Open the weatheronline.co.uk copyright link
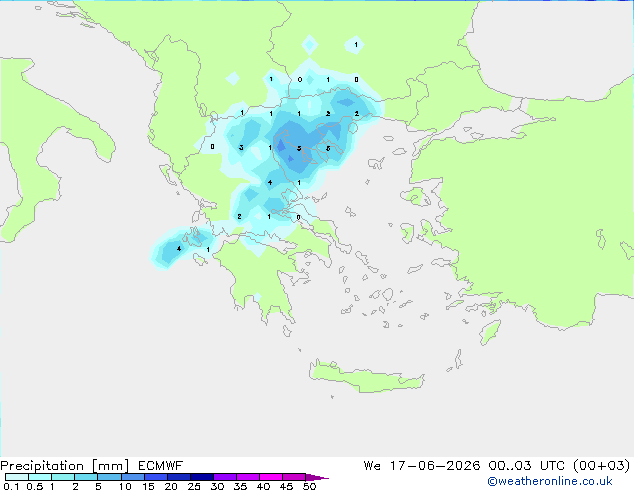 [x=550, y=481]
